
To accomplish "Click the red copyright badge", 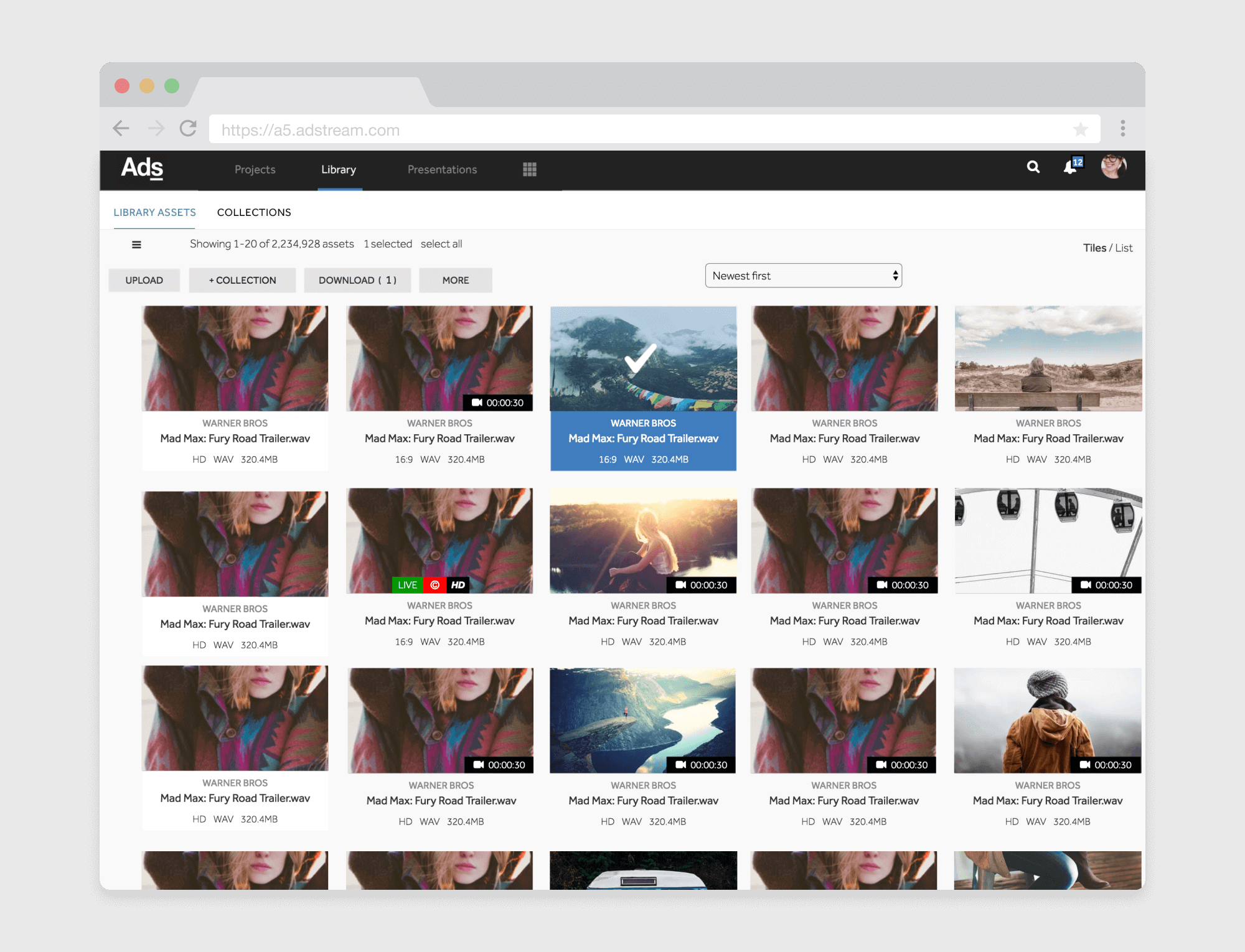I will tap(435, 585).
